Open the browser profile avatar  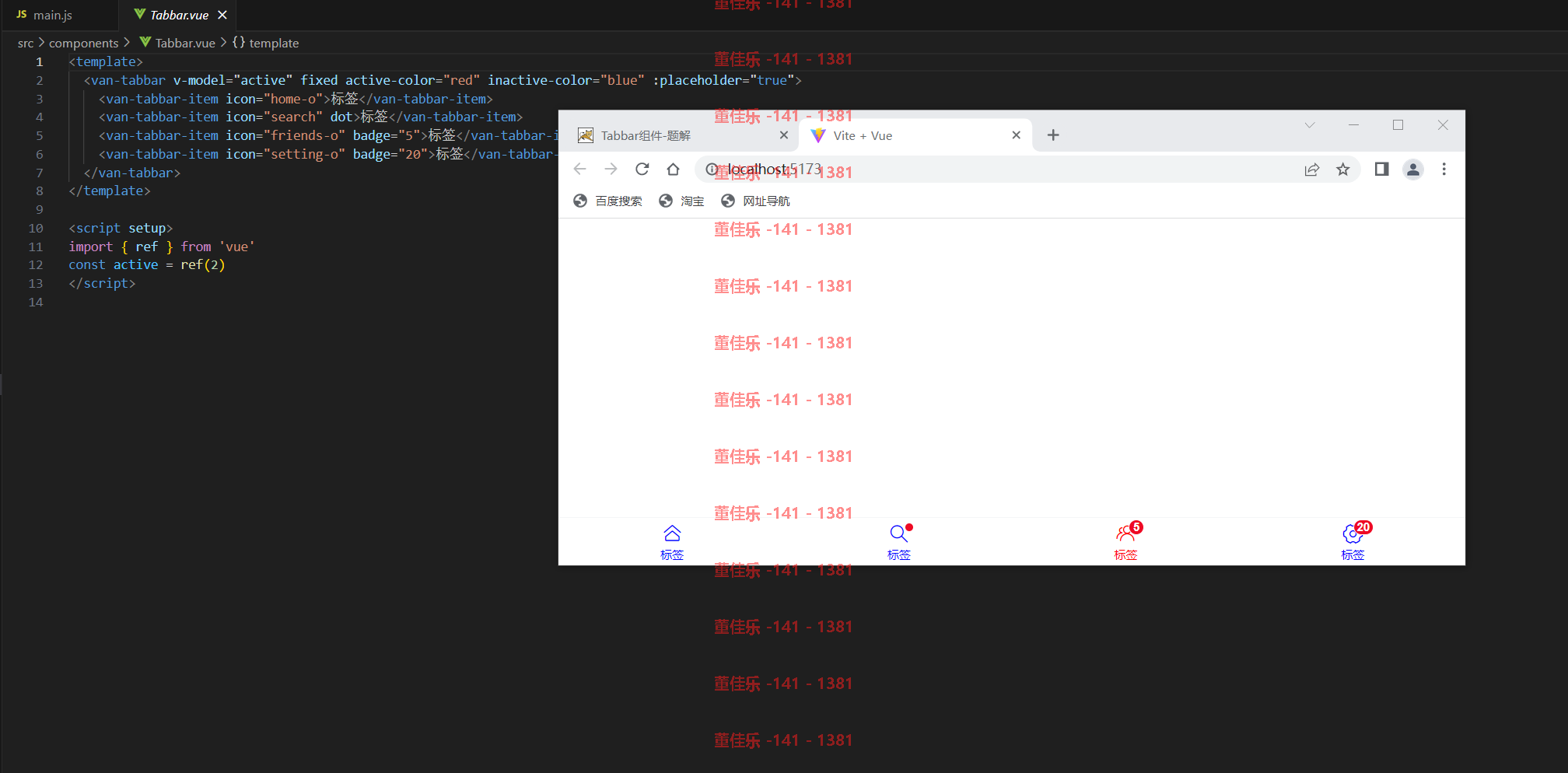(1413, 169)
